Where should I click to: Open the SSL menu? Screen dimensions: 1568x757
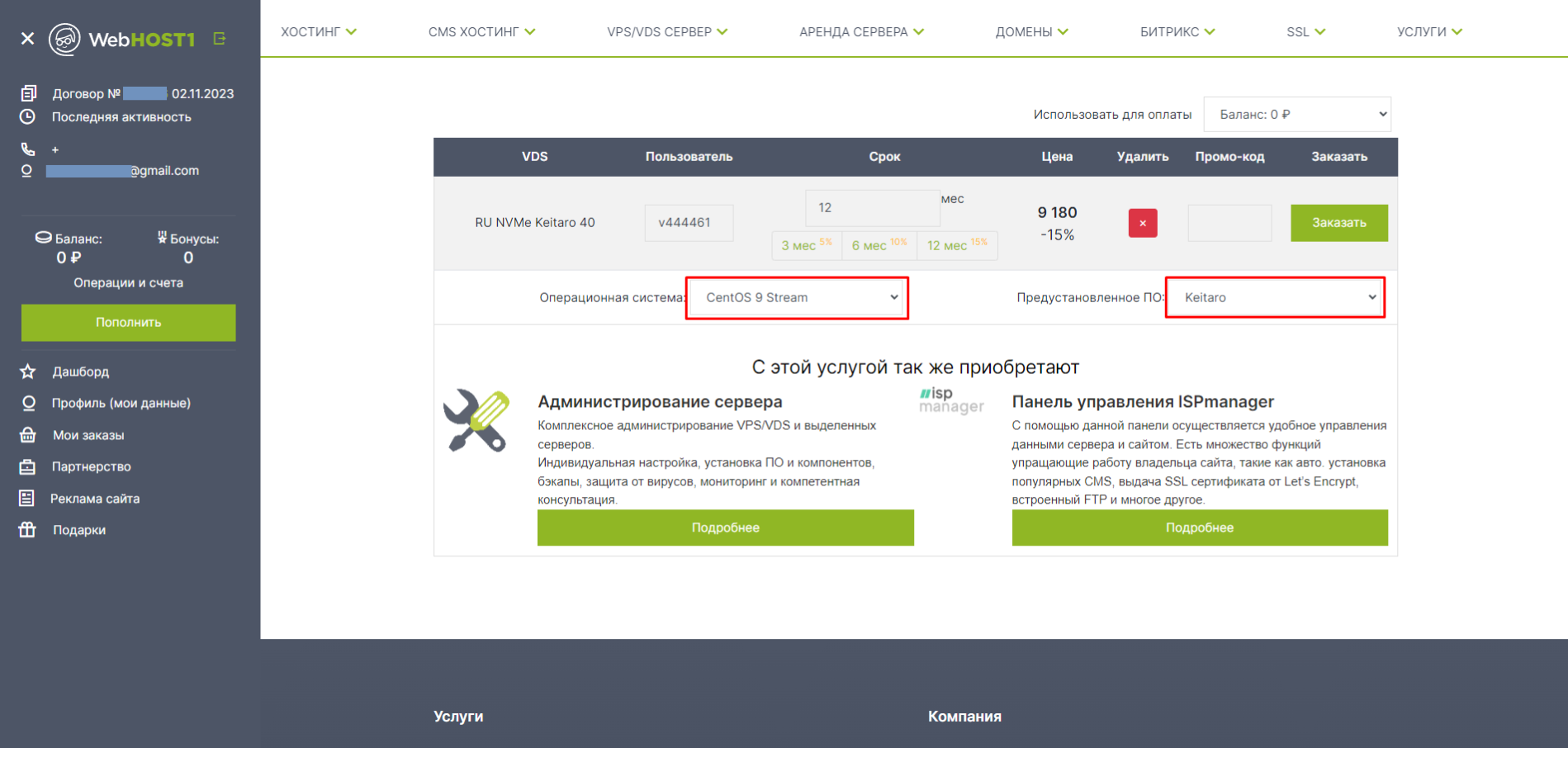[1305, 31]
